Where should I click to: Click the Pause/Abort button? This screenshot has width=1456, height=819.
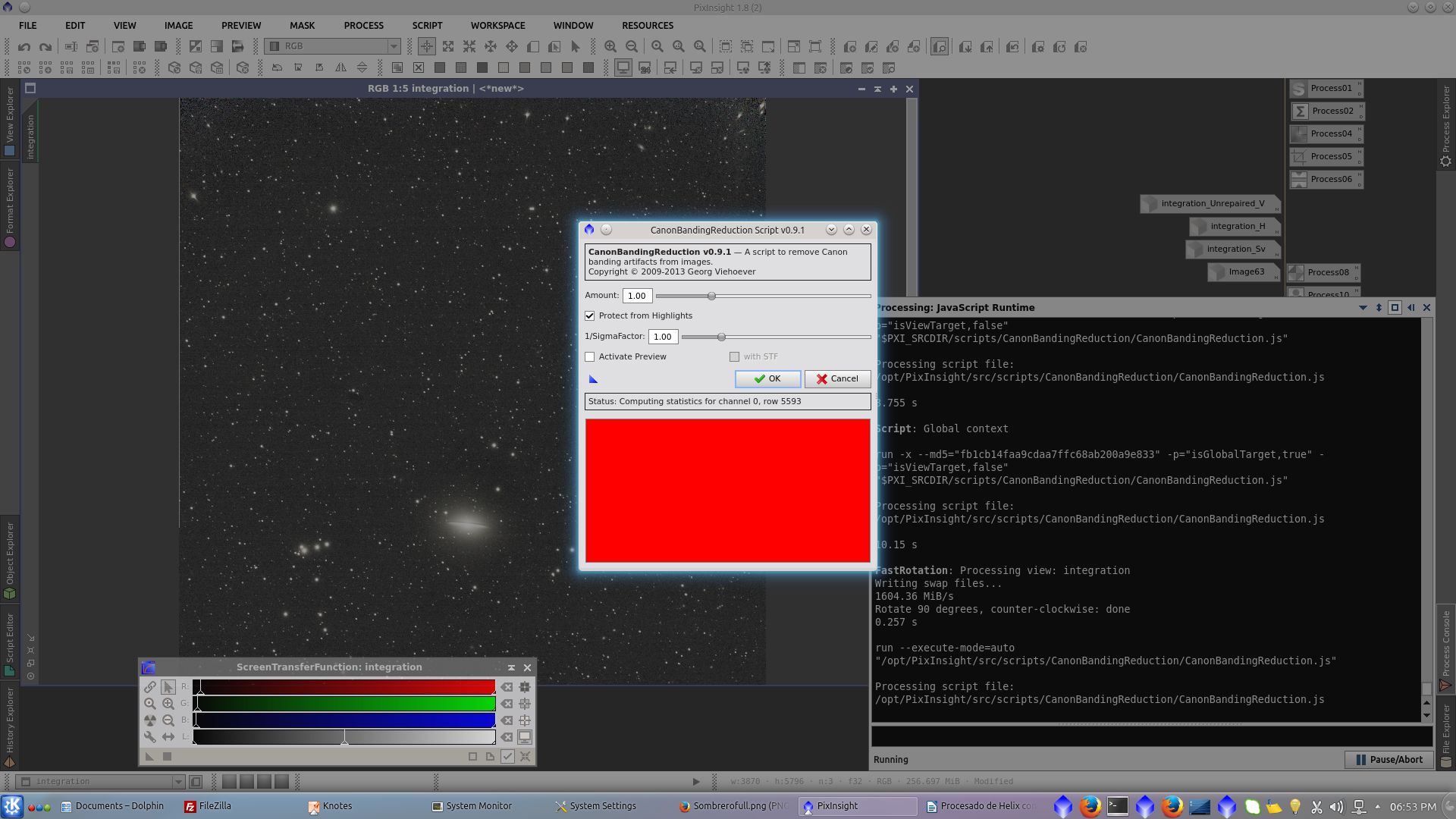point(1389,760)
